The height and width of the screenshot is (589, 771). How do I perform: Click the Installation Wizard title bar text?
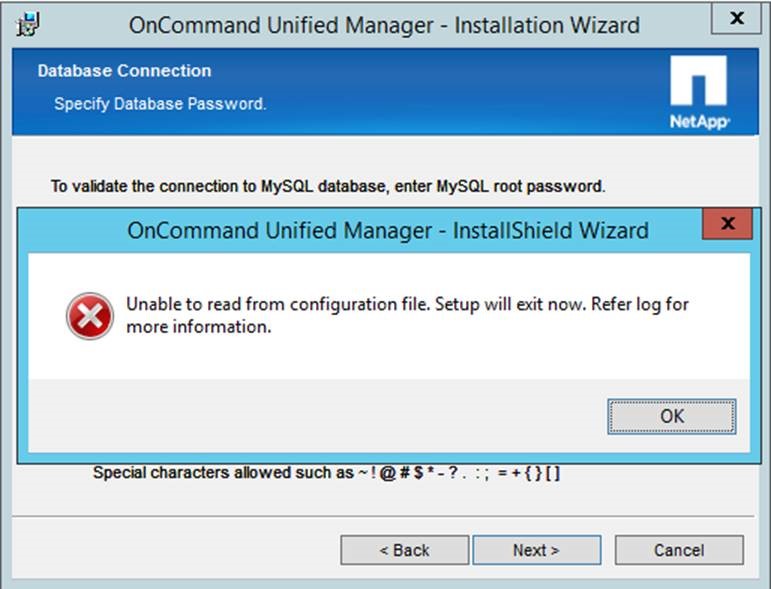(x=384, y=24)
